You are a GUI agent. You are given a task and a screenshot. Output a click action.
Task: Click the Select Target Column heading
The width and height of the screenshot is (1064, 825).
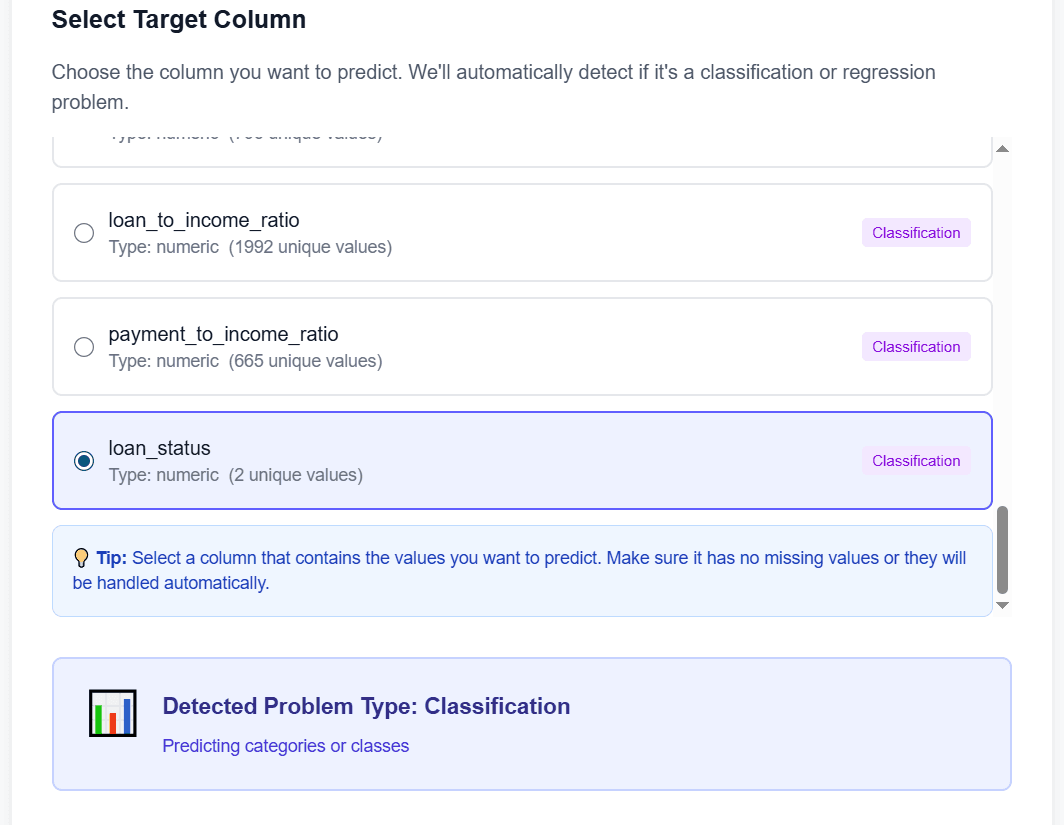pyautogui.click(x=178, y=19)
